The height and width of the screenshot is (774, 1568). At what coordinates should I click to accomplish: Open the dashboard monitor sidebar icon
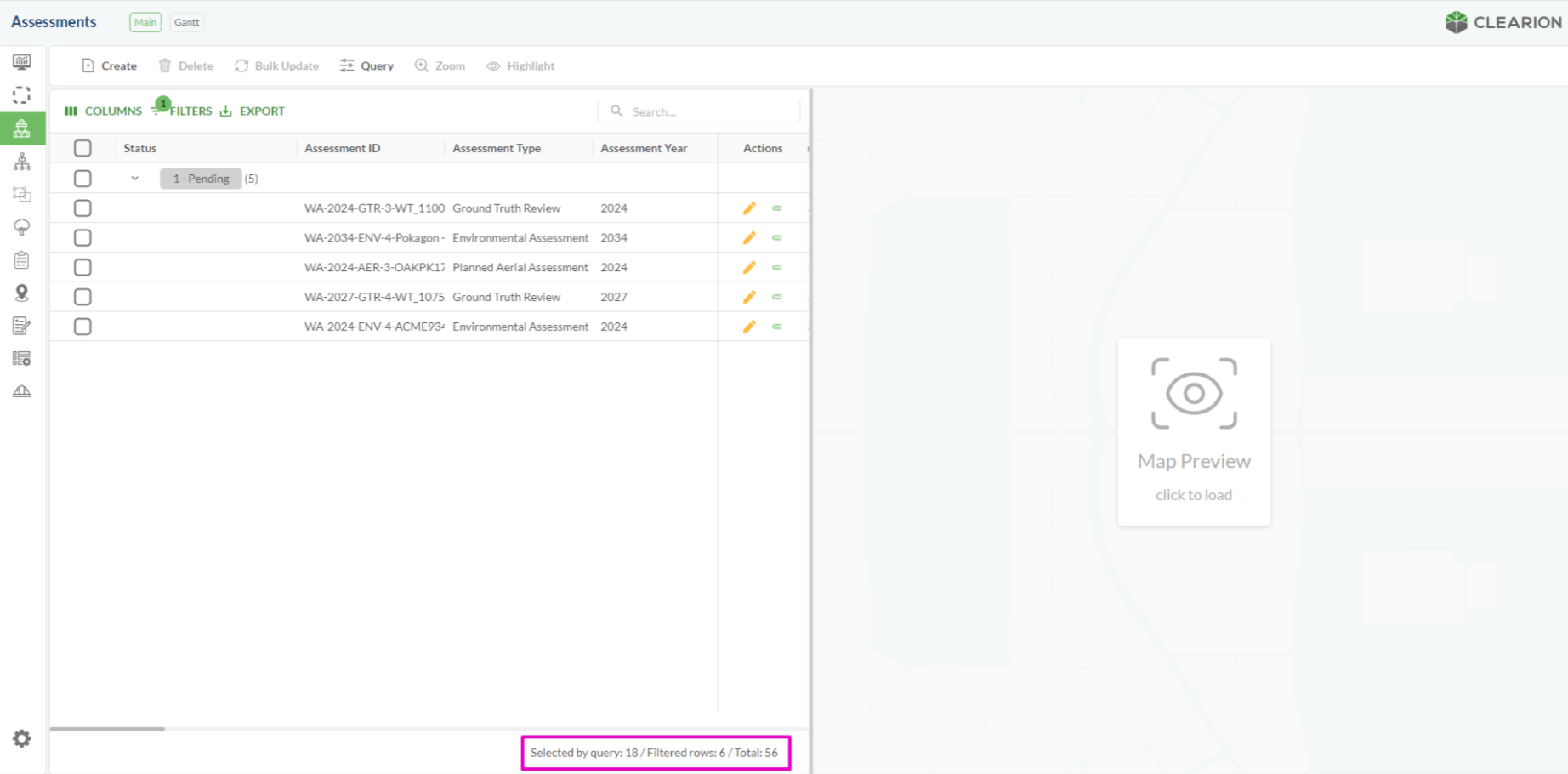coord(22,62)
